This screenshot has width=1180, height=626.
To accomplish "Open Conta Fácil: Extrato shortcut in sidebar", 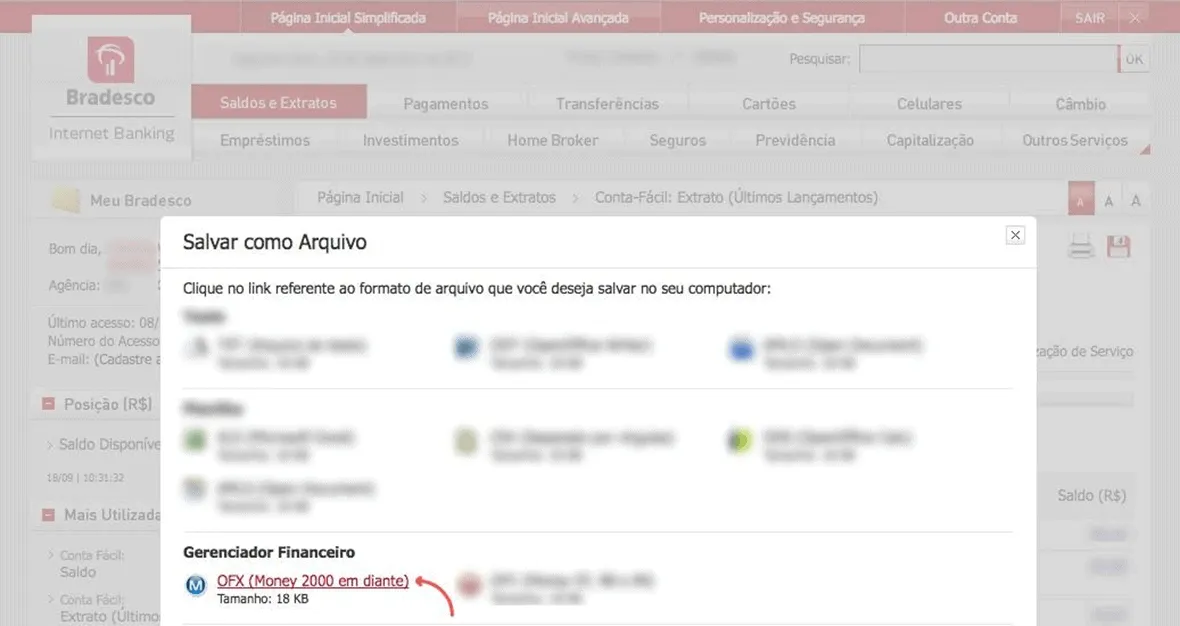I will (x=109, y=608).
